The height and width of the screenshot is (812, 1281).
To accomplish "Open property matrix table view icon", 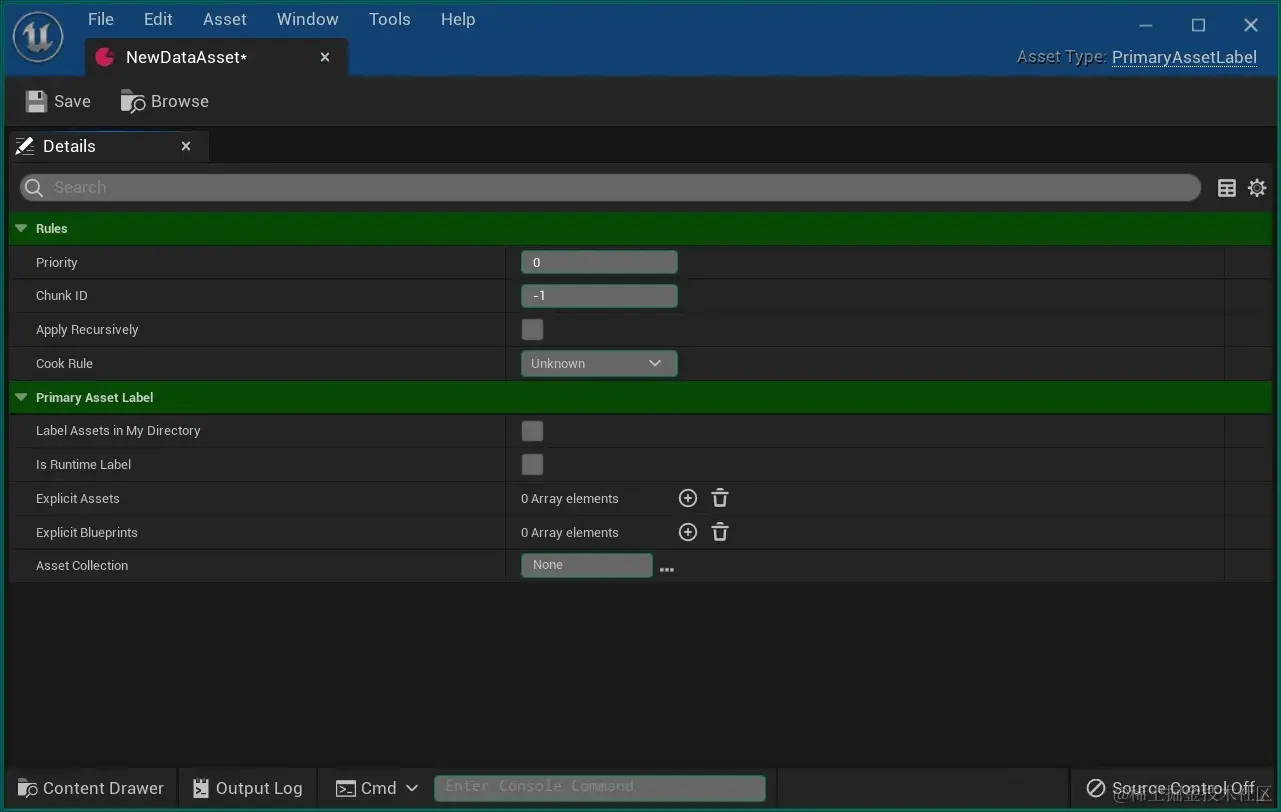I will coord(1227,188).
